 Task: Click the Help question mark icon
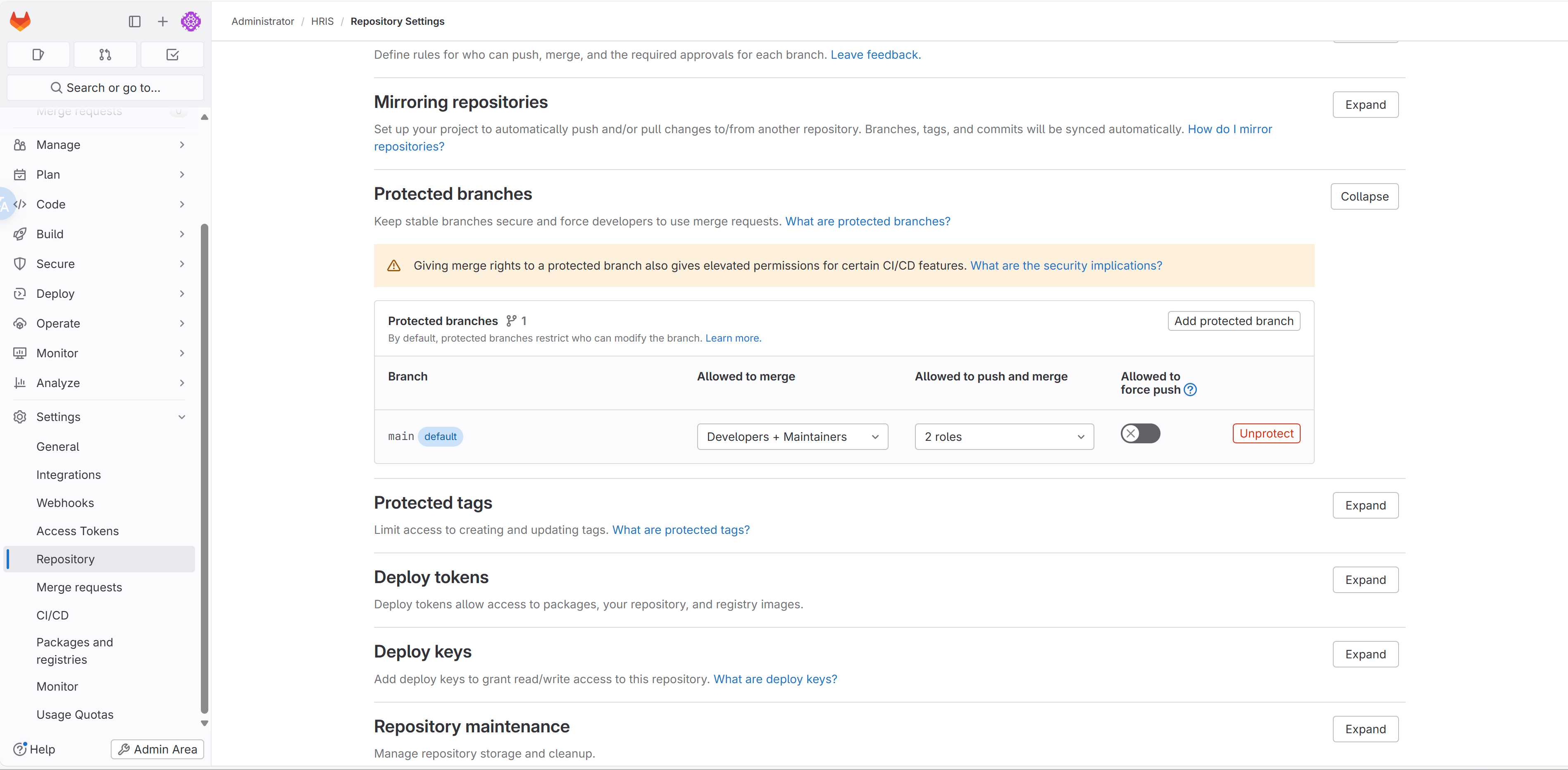coord(19,749)
